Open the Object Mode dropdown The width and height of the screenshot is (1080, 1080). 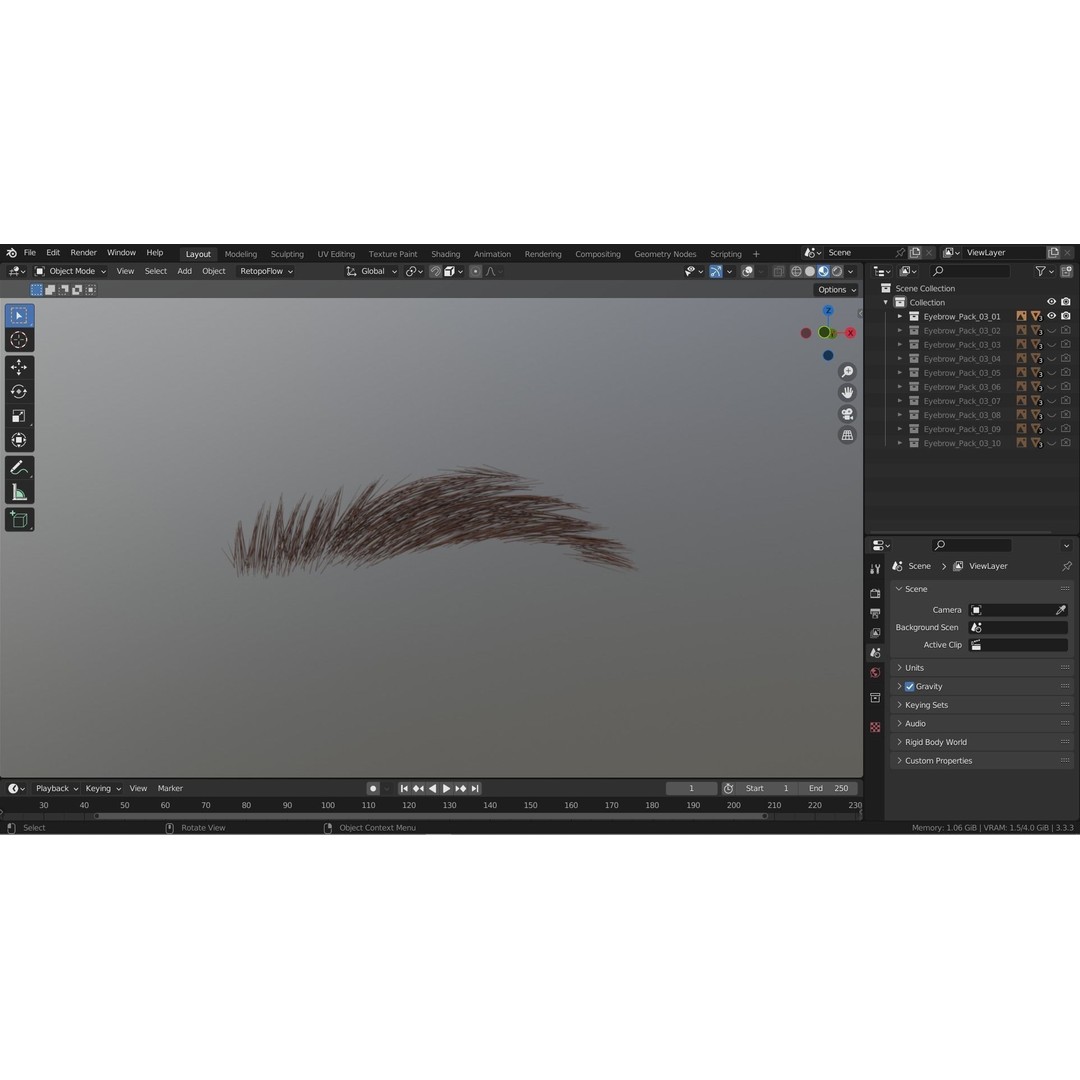(x=70, y=271)
